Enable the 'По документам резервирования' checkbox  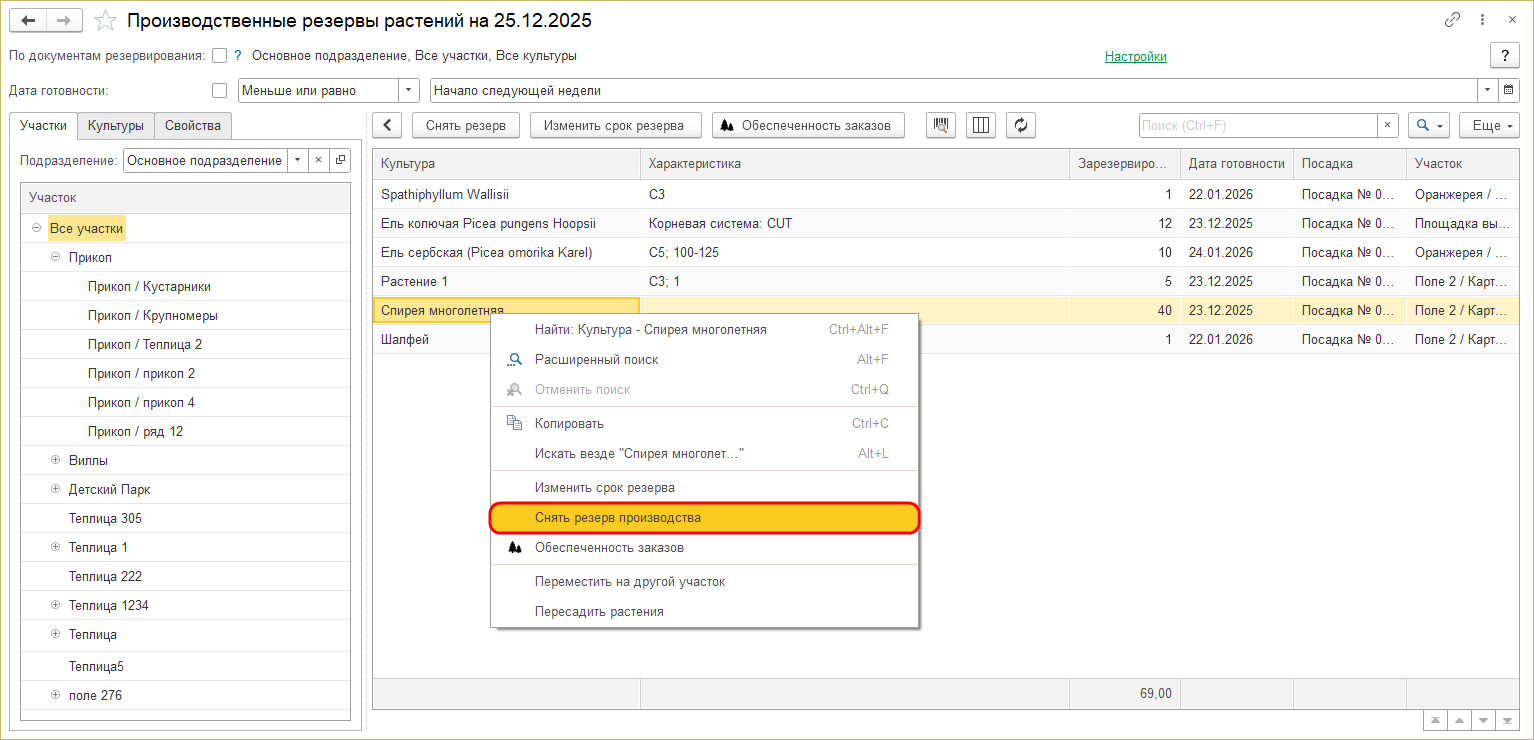tap(220, 56)
